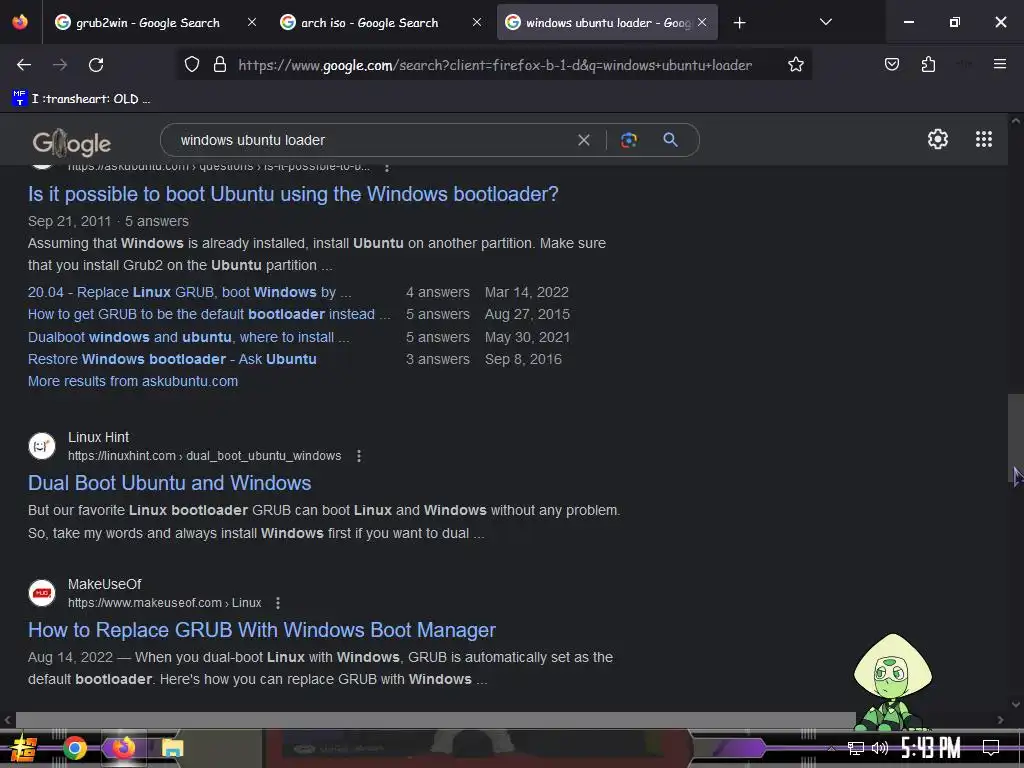Go to Google homepage logo
Image resolution: width=1024 pixels, height=768 pixels.
(x=72, y=143)
